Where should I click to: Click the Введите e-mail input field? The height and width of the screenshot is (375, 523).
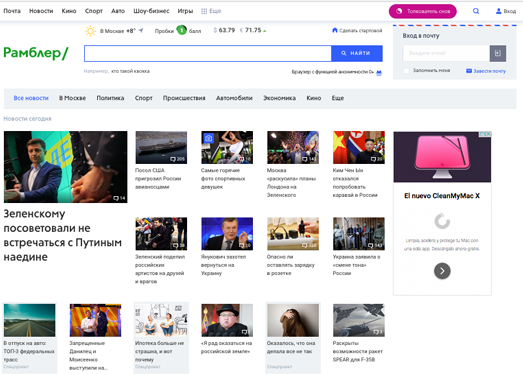[x=446, y=53]
